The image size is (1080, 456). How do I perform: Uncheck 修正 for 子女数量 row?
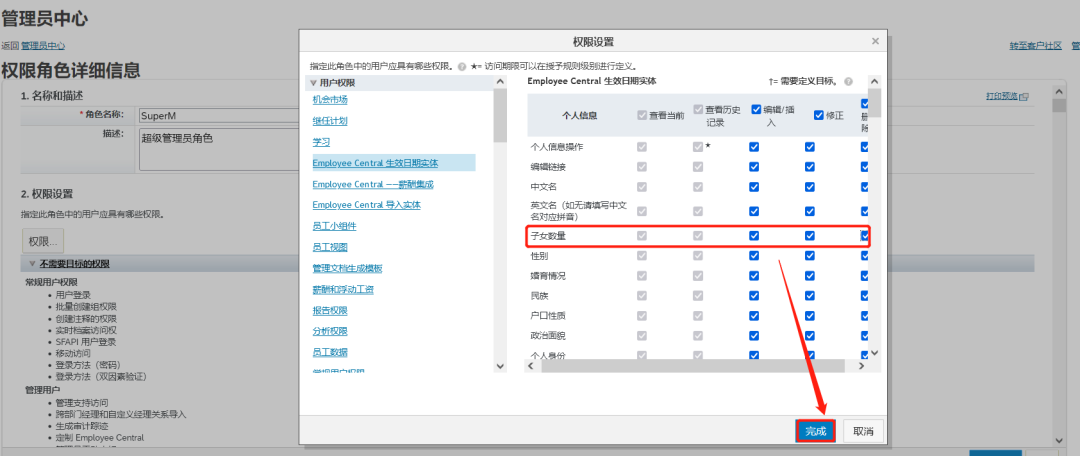[810, 236]
